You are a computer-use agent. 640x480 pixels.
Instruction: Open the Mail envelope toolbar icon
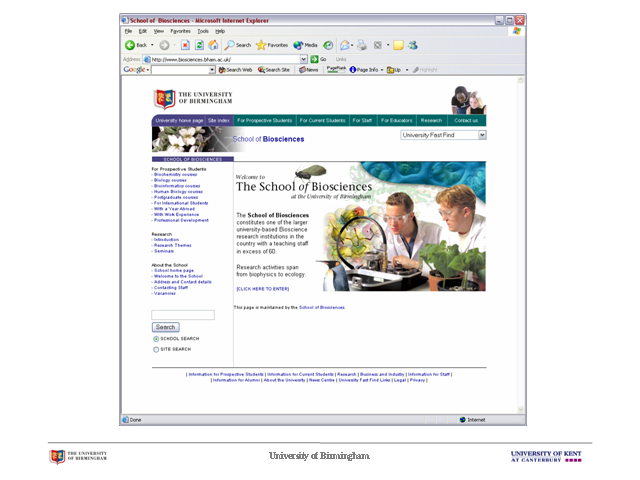coord(344,45)
